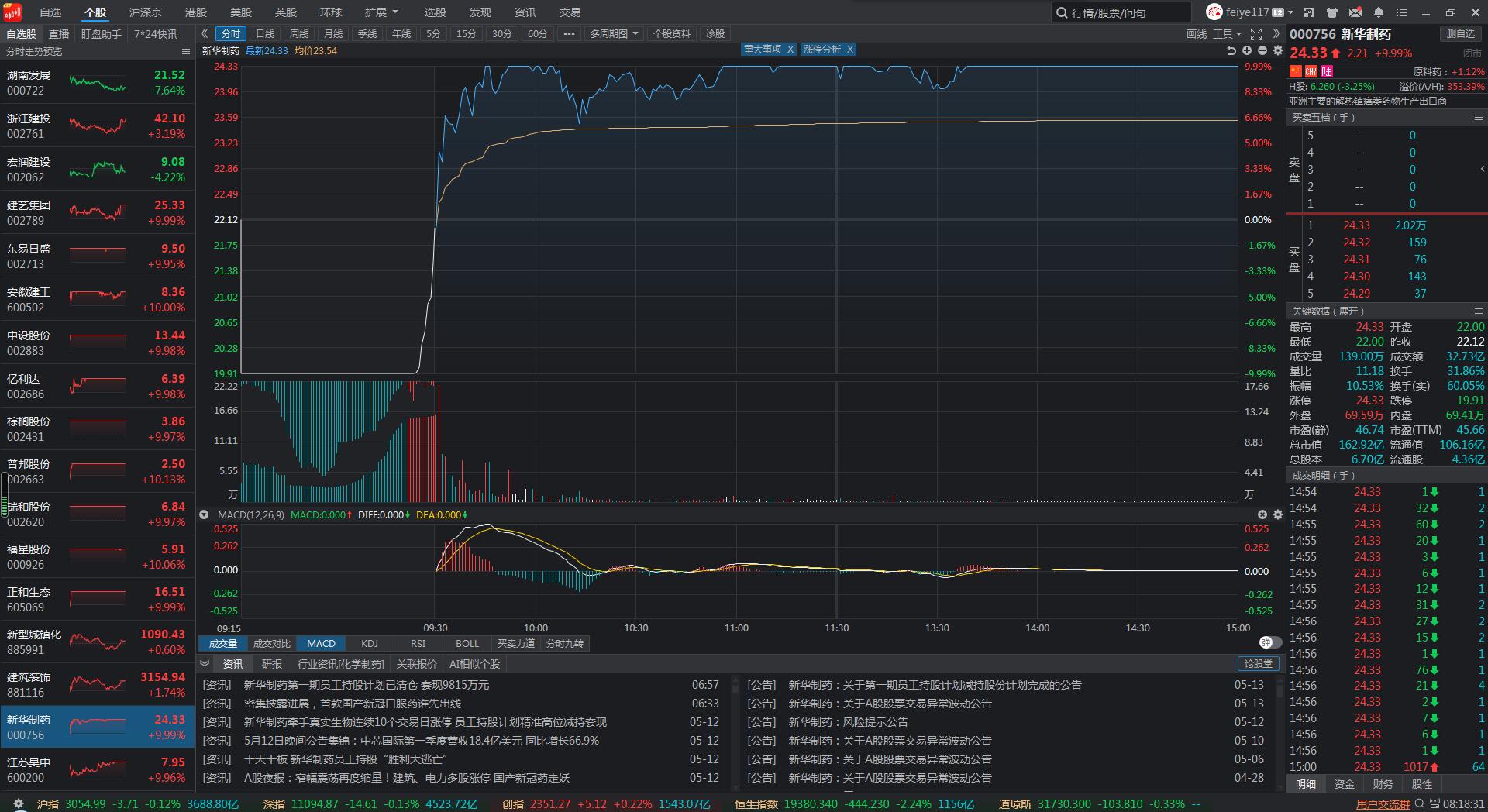Click the CNY currency badge
This screenshot has height=812, width=1488.
point(1311,71)
